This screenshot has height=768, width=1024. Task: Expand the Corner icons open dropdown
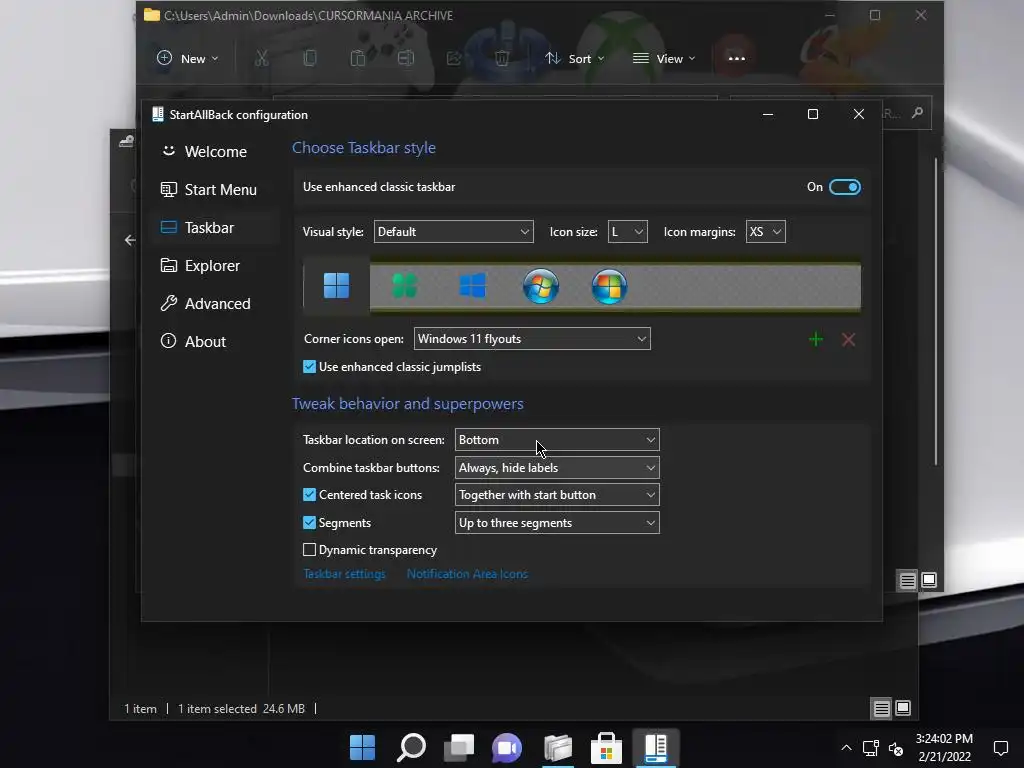532,339
